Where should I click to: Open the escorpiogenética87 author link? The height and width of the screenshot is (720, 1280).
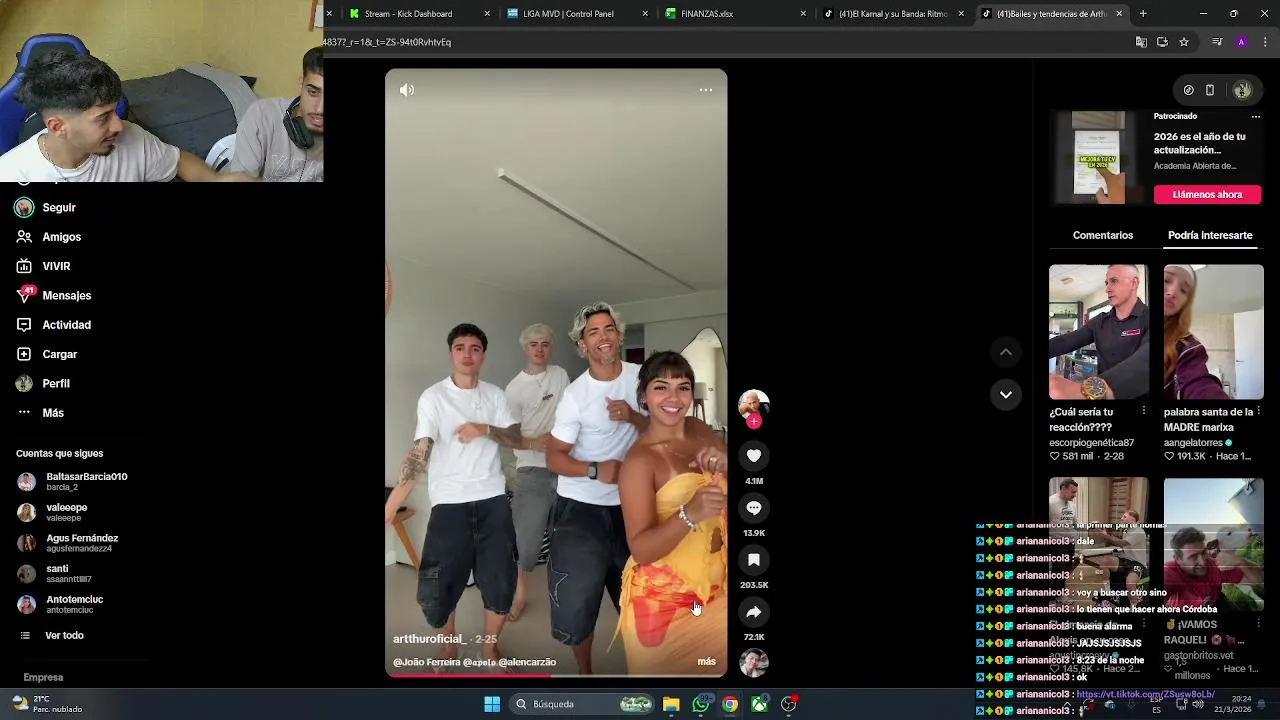coord(1092,442)
